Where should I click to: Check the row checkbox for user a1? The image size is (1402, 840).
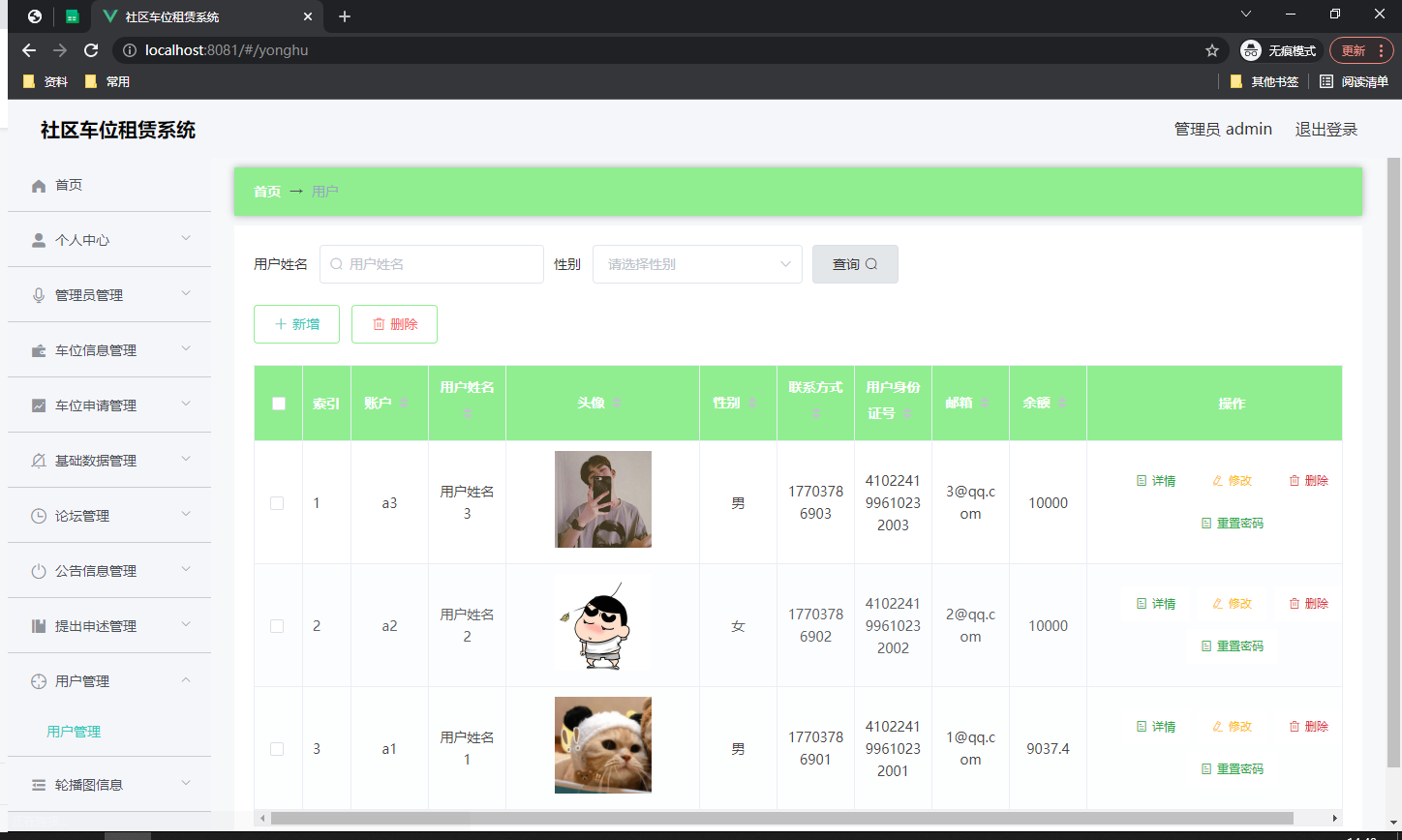[x=278, y=748]
